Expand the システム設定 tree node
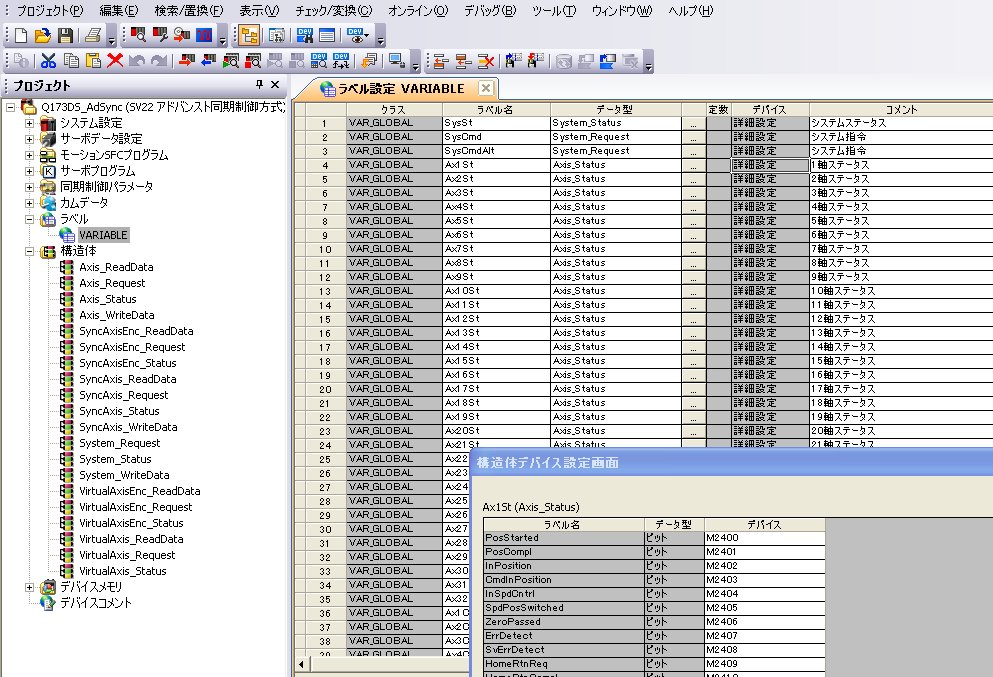Screen dimensions: 993x677 click(29, 123)
